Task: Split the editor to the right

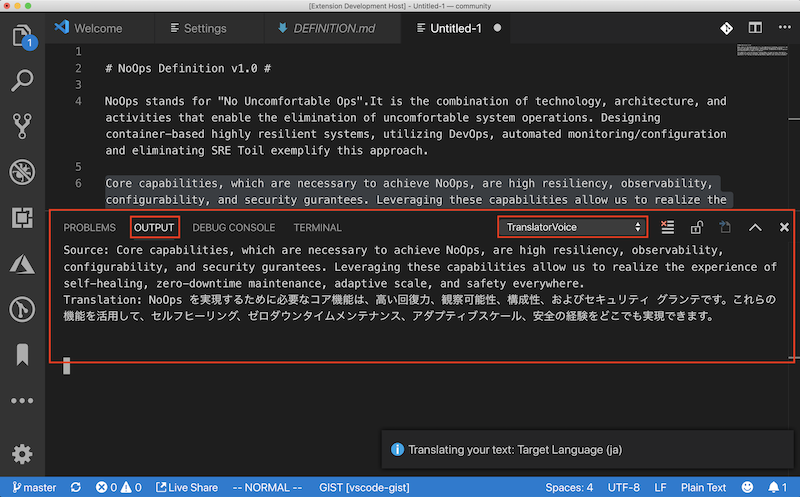Action: [x=754, y=28]
